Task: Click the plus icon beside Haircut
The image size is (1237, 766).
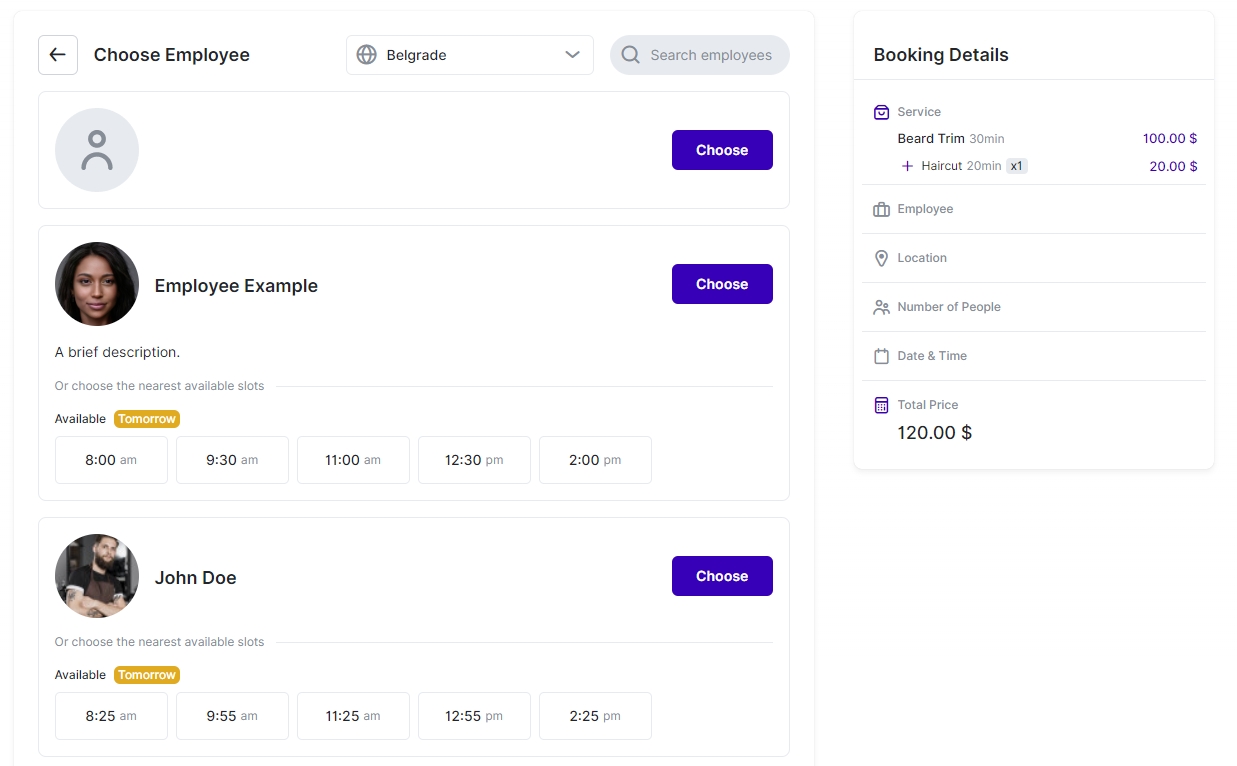Action: click(907, 166)
